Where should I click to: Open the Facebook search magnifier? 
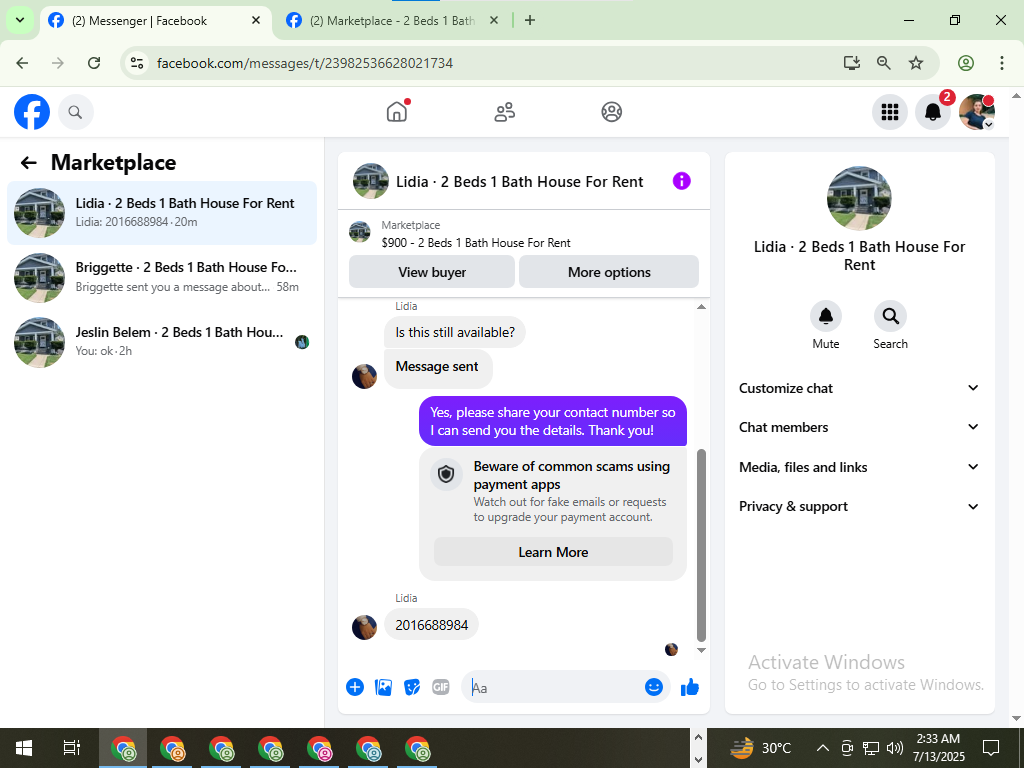pos(76,112)
